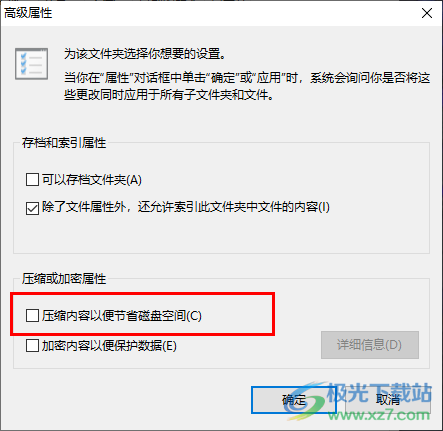Close the 高级属性 dialog
This screenshot has width=443, height=431.
coord(427,13)
